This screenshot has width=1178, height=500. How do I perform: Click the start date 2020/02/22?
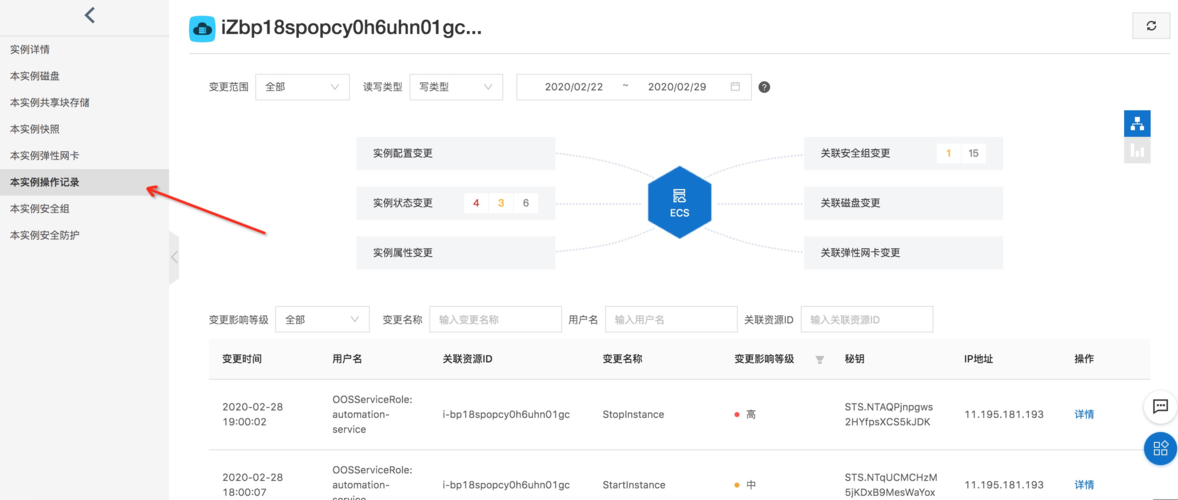(x=574, y=87)
